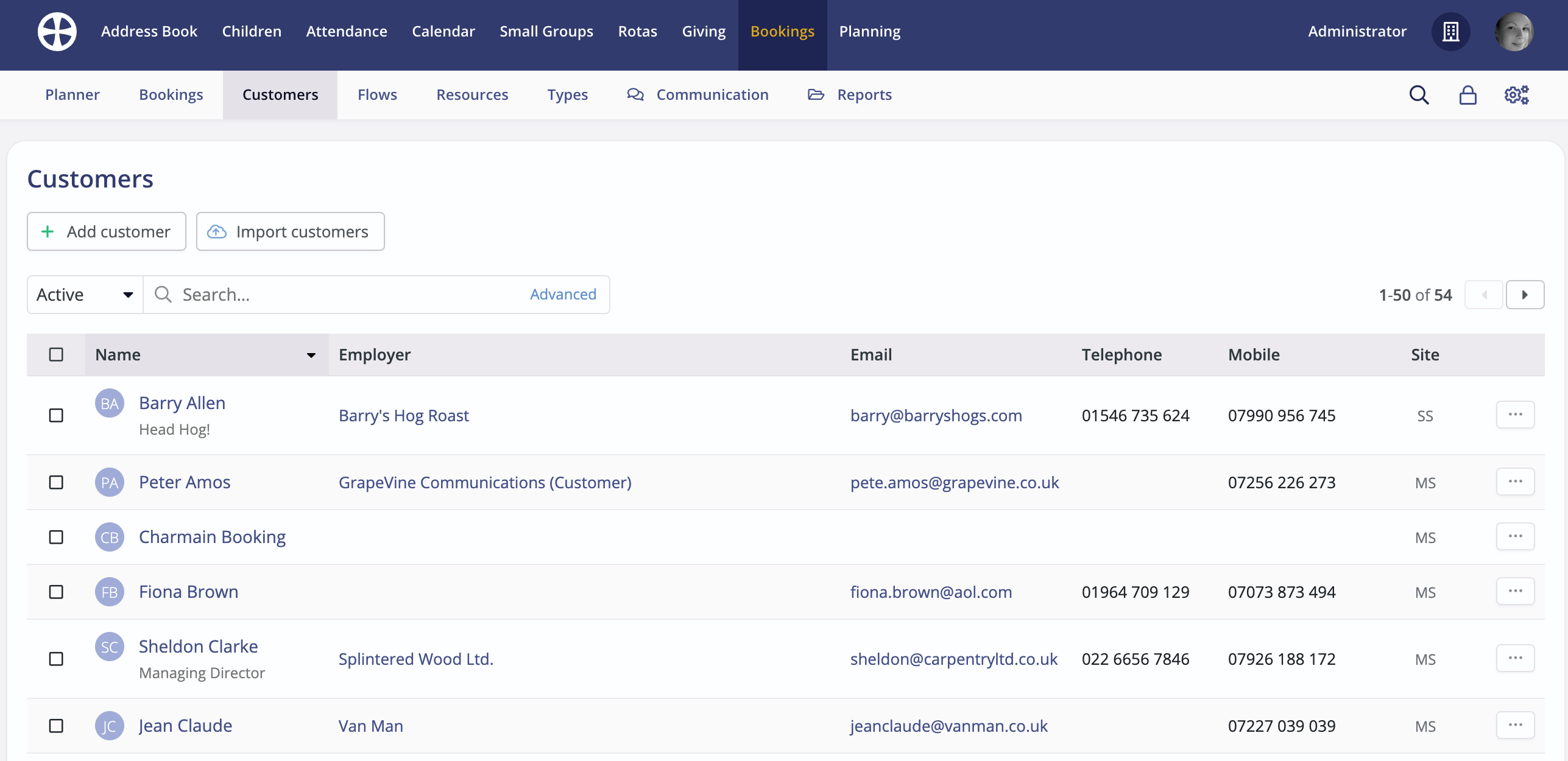This screenshot has width=1568, height=761.
Task: Check Peter Amos's row checkbox
Action: (56, 483)
